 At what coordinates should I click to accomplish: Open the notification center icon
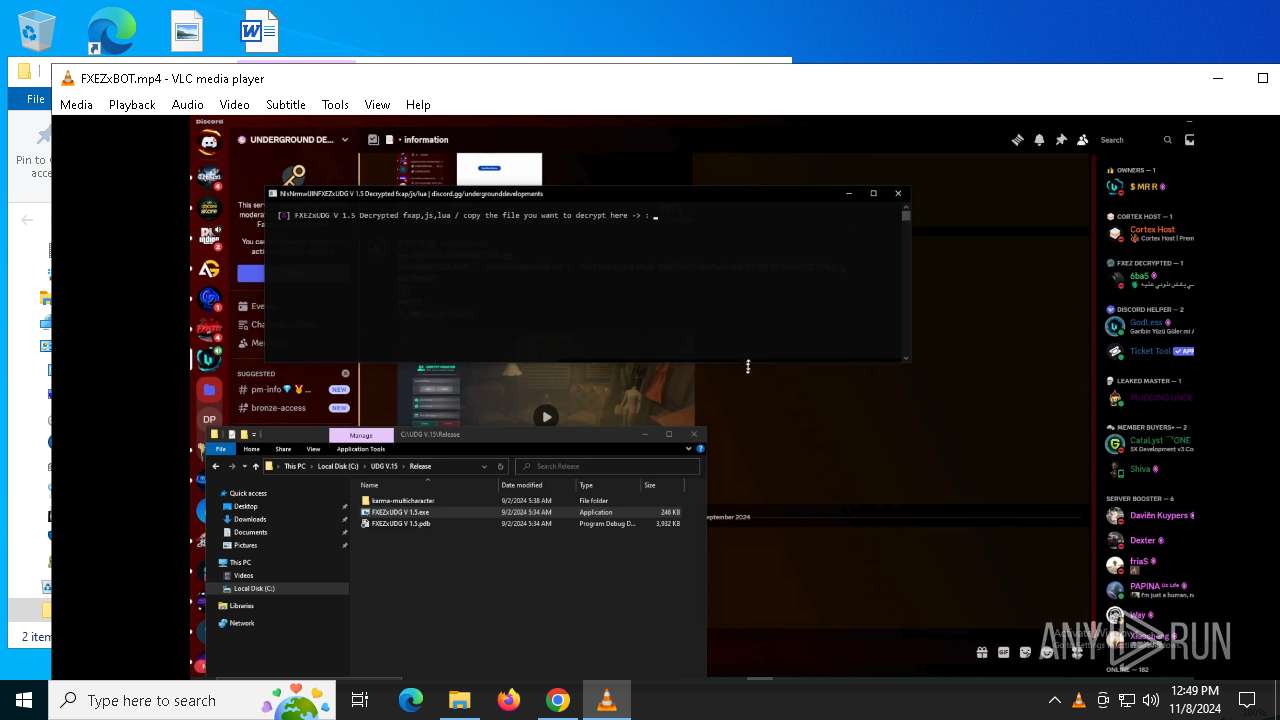click(1247, 701)
